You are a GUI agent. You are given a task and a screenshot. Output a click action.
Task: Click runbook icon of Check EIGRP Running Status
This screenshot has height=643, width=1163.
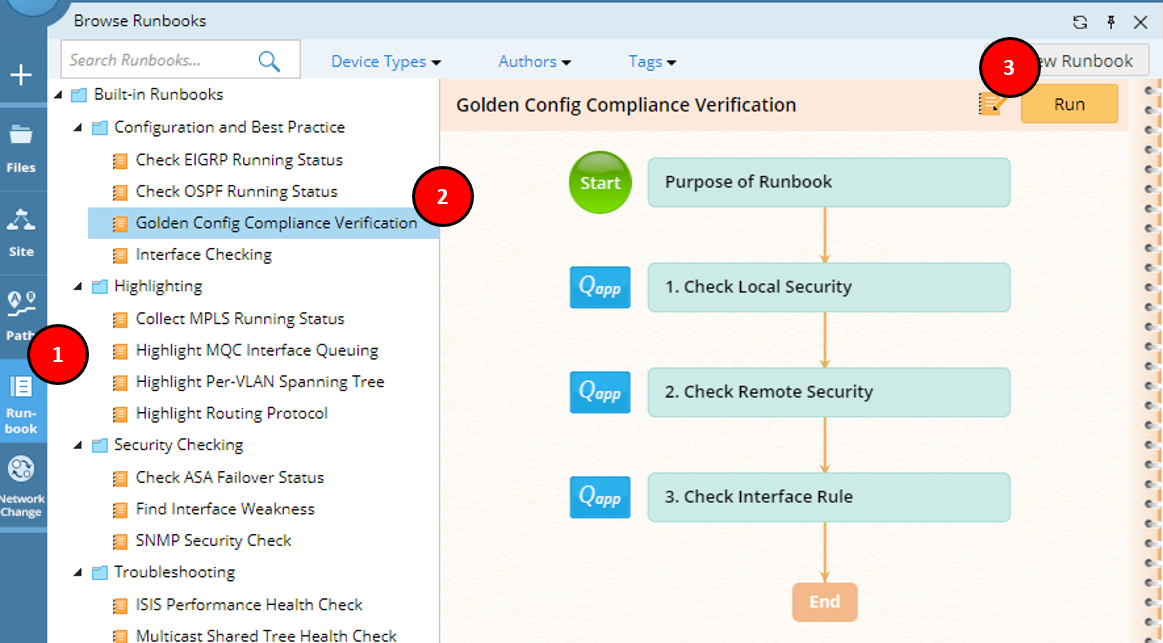pyautogui.click(x=119, y=161)
